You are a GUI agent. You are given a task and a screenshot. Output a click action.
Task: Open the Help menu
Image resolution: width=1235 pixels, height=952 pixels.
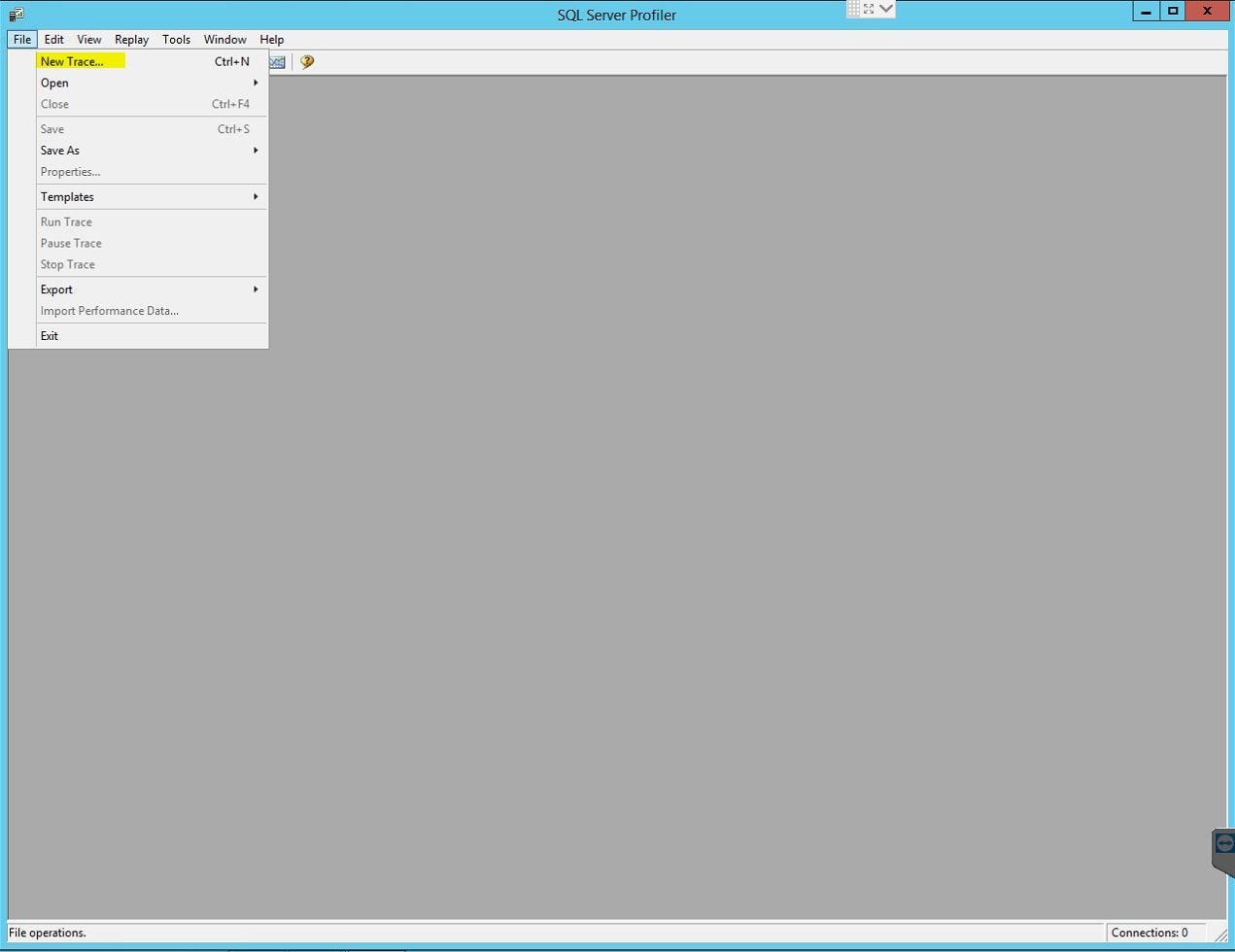271,39
